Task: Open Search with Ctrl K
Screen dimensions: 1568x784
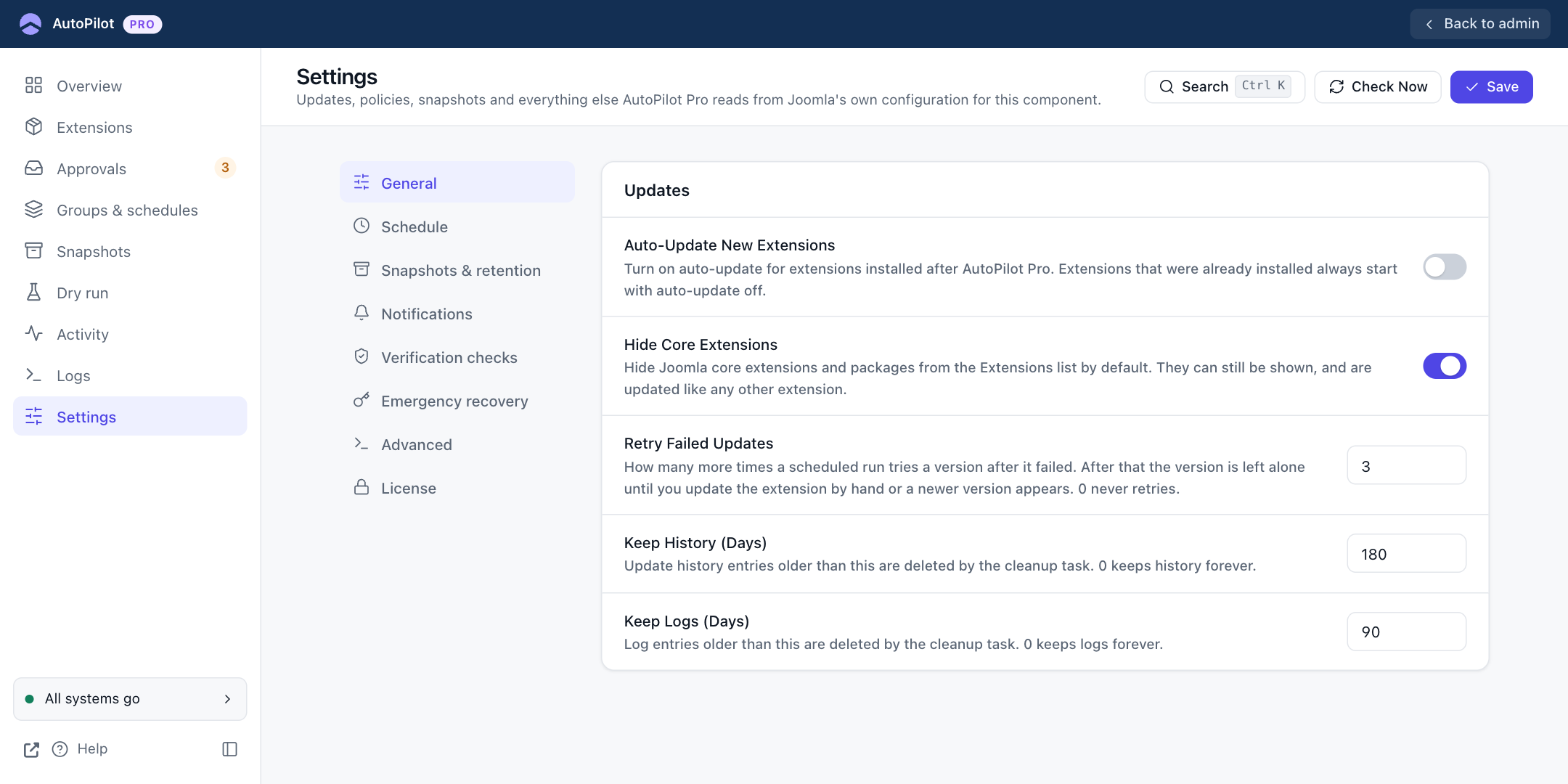Action: click(x=1225, y=87)
